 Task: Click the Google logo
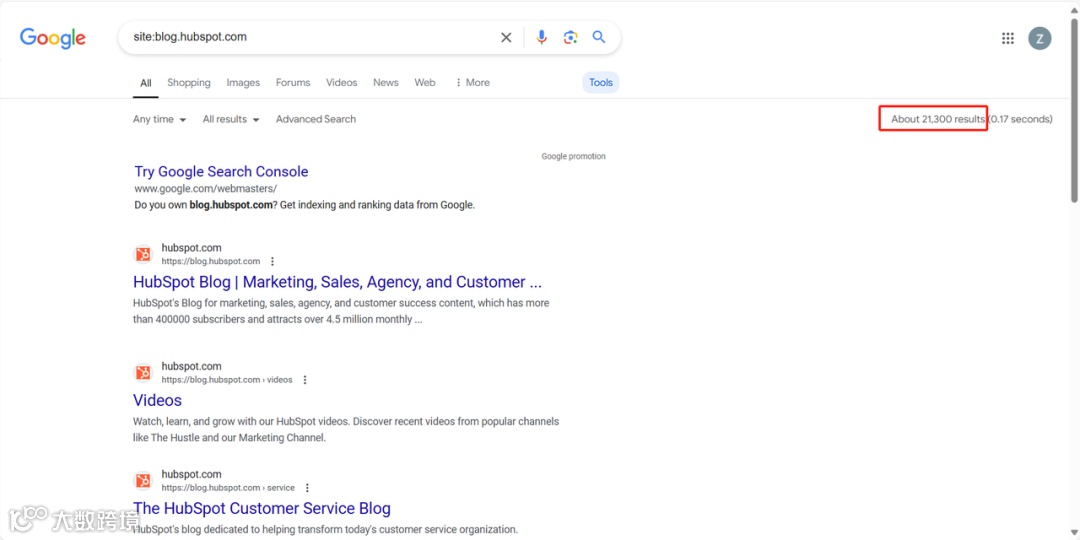[53, 38]
